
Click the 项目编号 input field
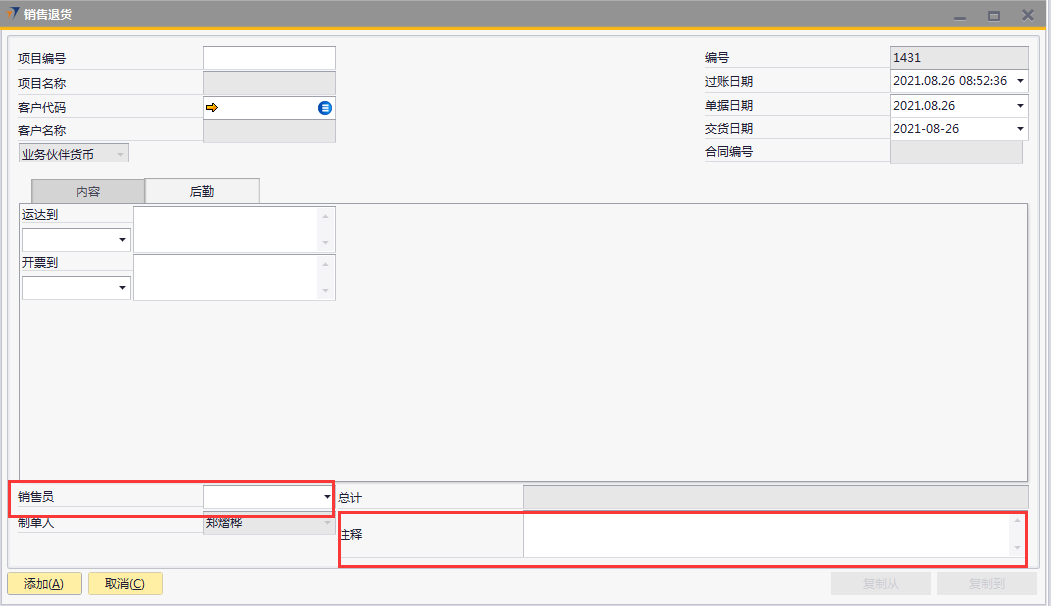tap(269, 58)
